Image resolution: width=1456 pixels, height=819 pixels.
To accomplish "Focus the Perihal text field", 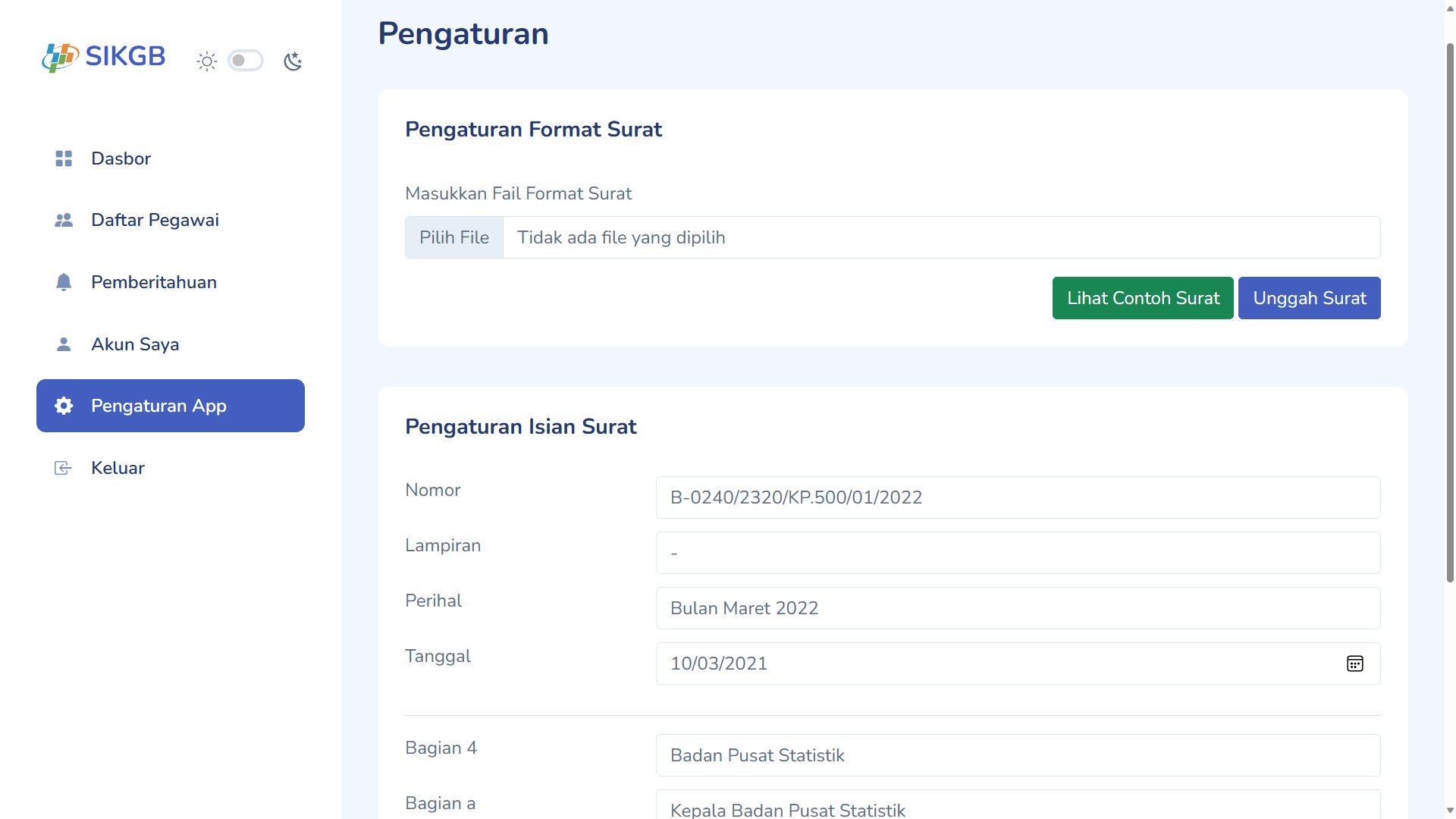I will click(1017, 608).
